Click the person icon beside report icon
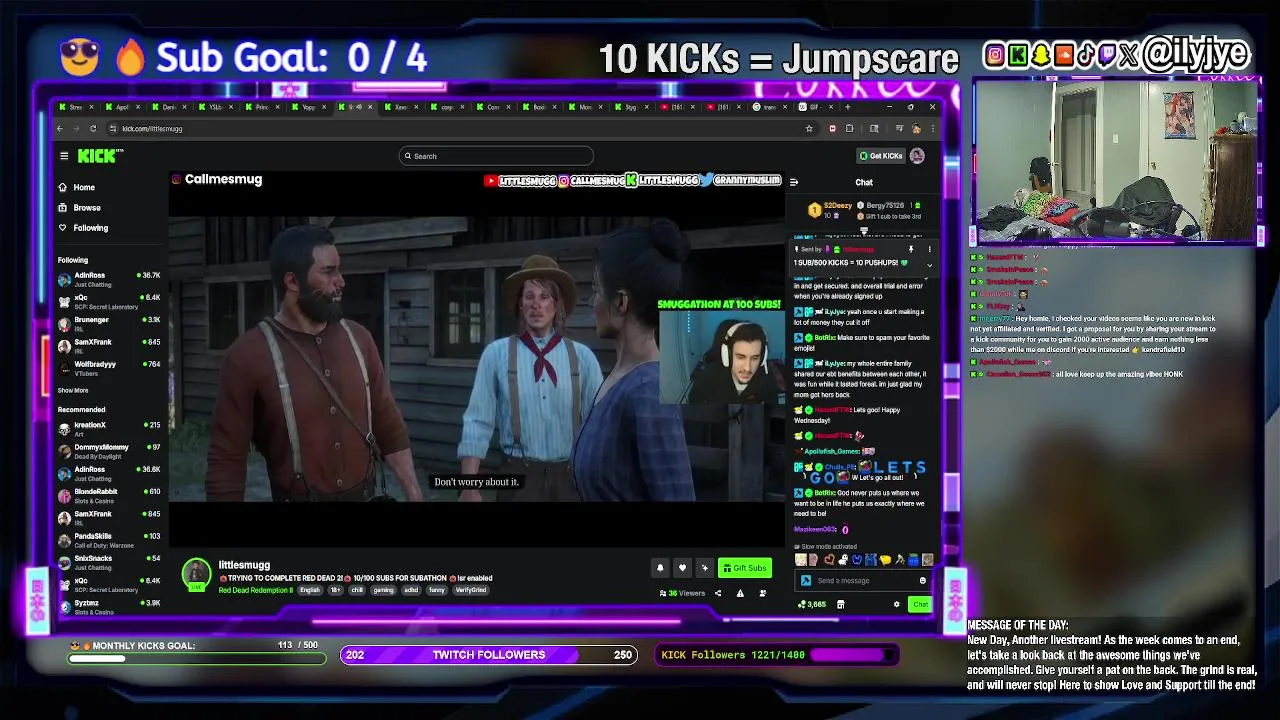The height and width of the screenshot is (720, 1280). [x=762, y=593]
